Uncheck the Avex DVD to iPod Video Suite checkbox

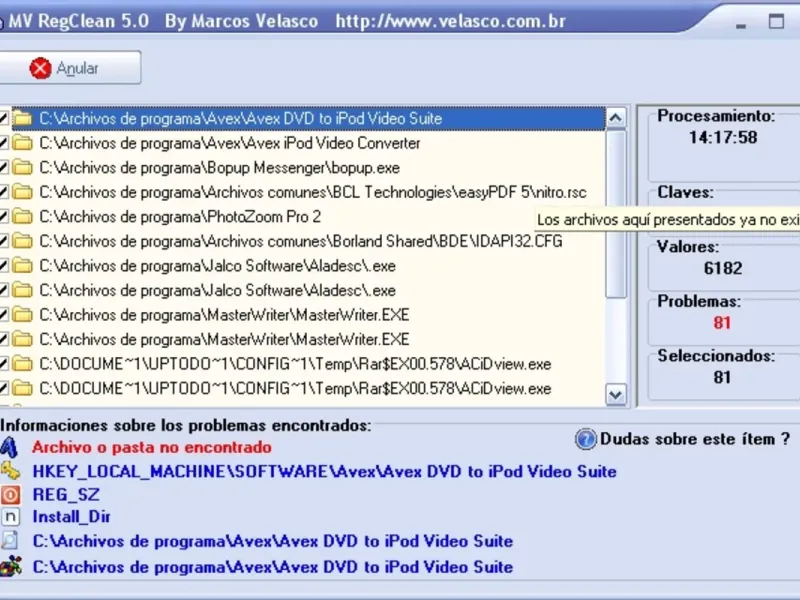4,118
